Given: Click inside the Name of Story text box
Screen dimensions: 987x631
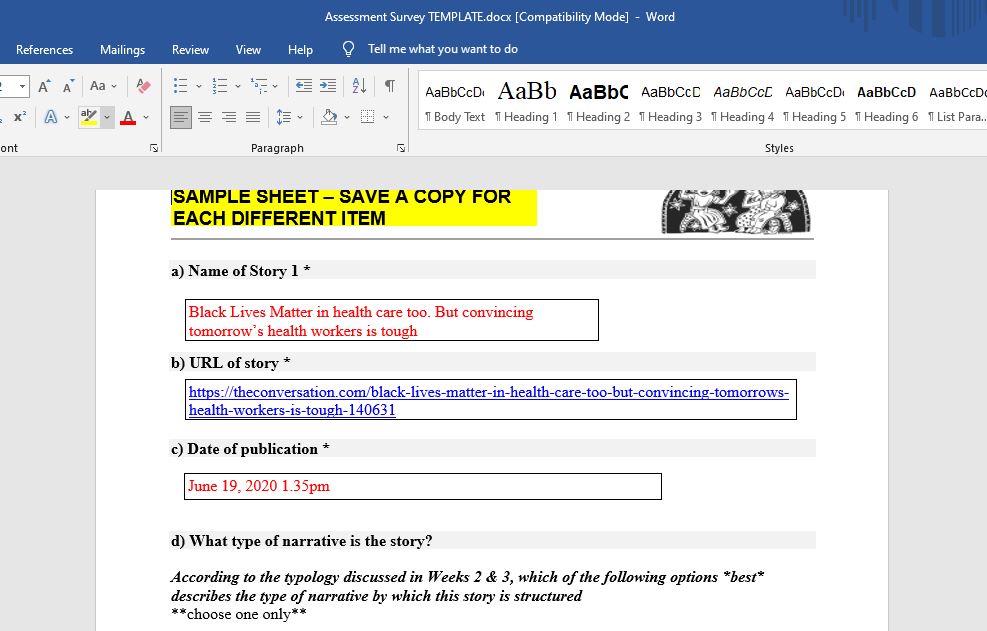Looking at the screenshot, I should [x=392, y=321].
